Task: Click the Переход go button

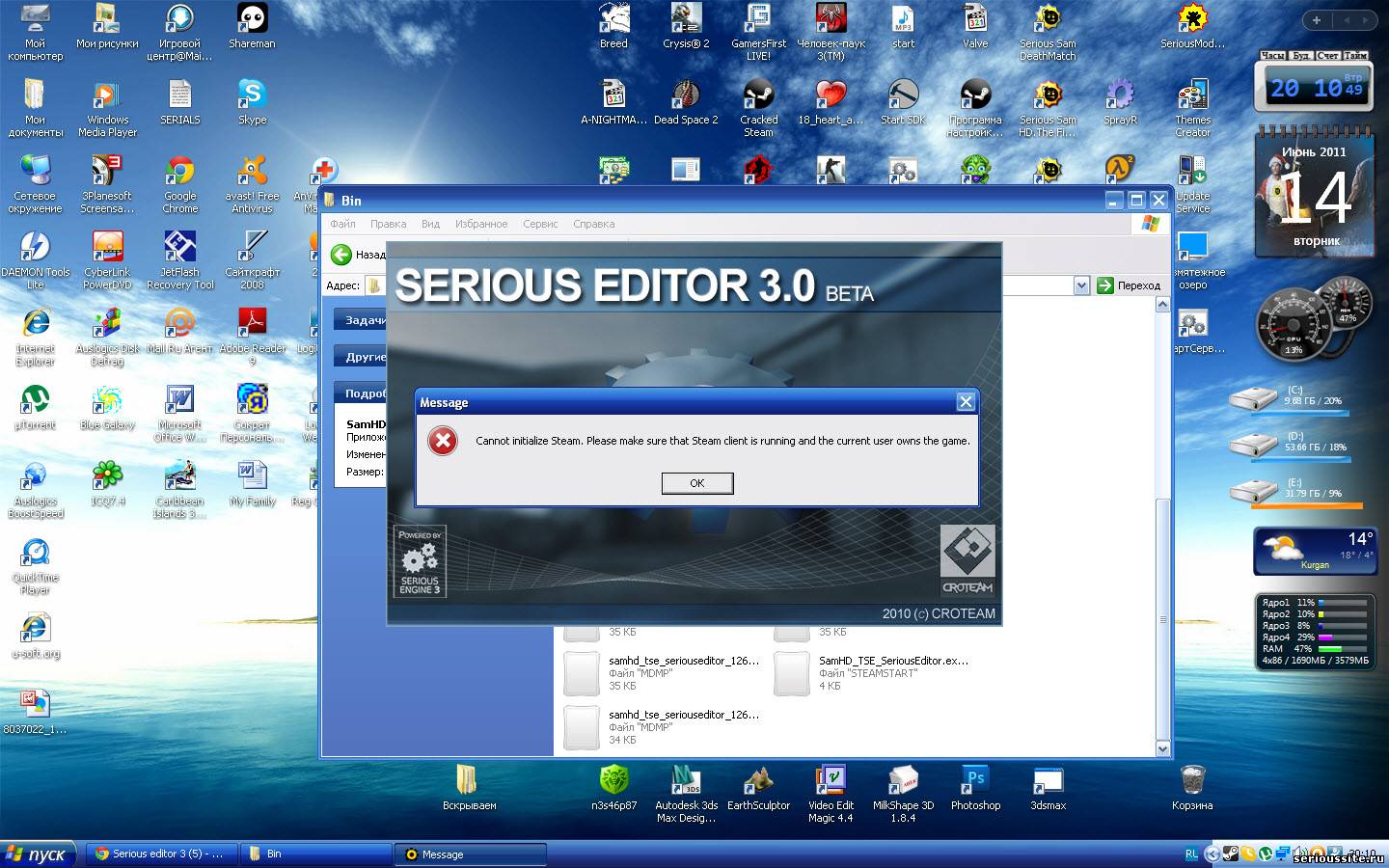Action: click(1129, 285)
